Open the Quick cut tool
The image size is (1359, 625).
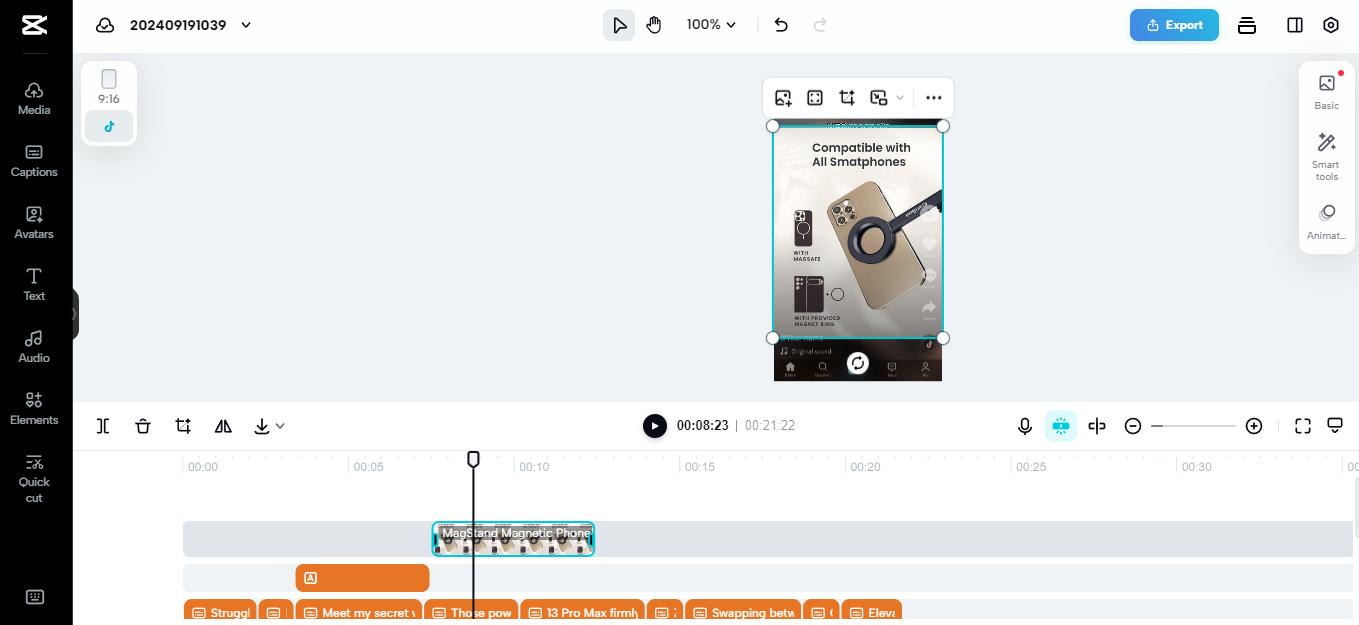(34, 477)
